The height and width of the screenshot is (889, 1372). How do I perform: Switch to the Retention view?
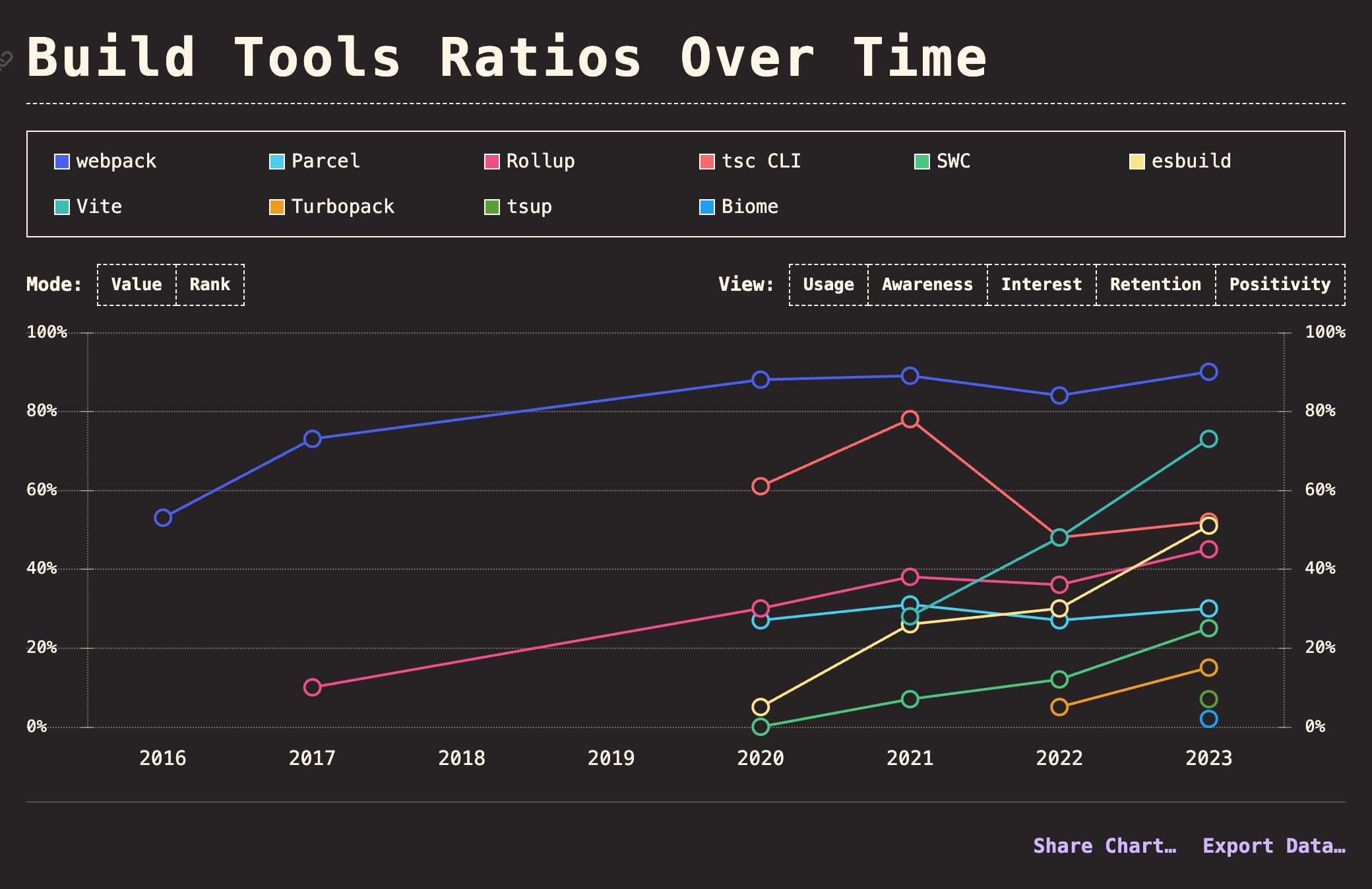point(1155,285)
